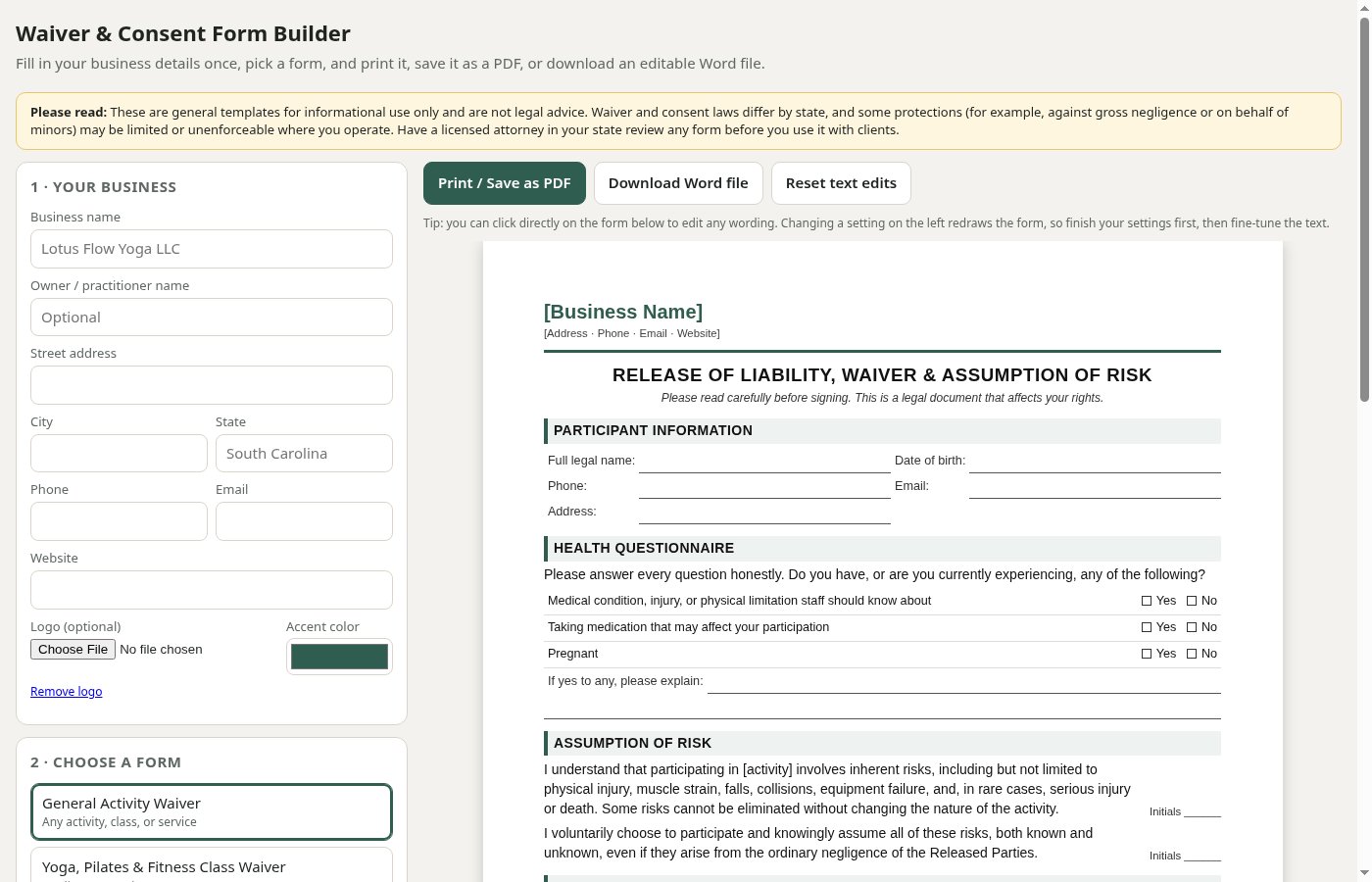The height and width of the screenshot is (882, 1372).
Task: Click the Date of birth blank line
Action: pyautogui.click(x=1095, y=462)
